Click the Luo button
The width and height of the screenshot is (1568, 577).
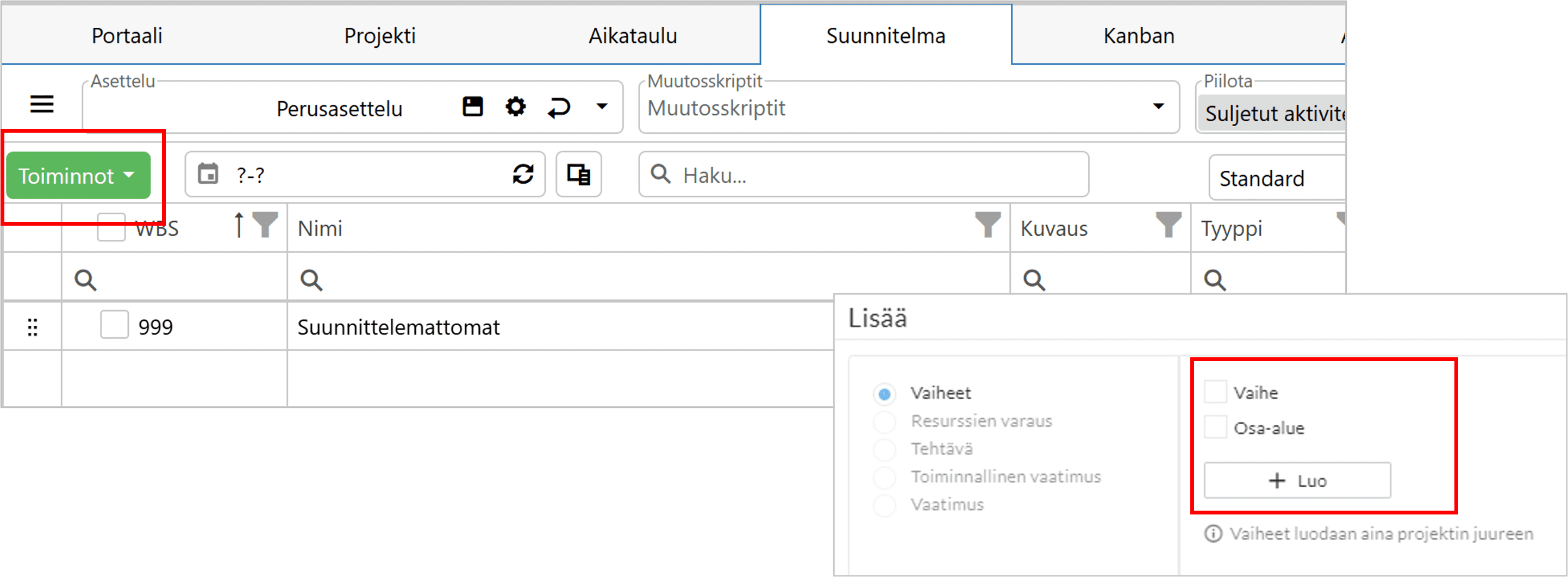1297,481
